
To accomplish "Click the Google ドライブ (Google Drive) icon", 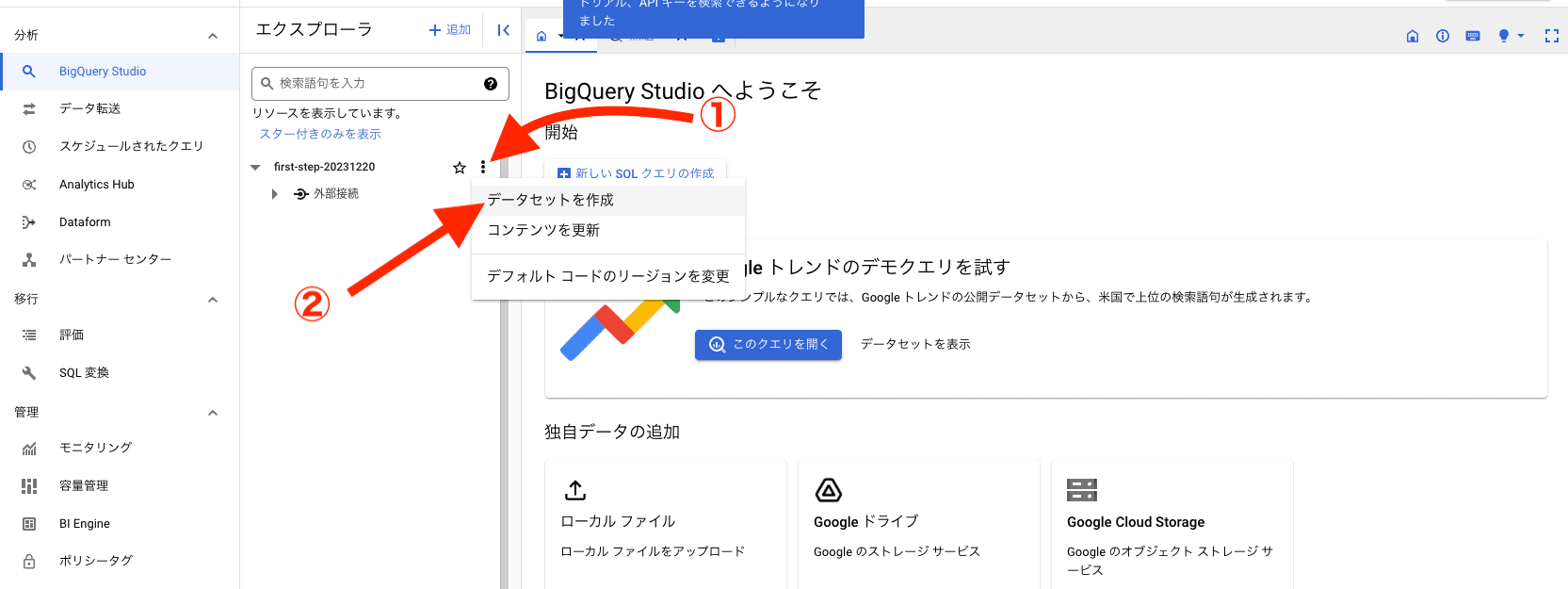I will [x=829, y=490].
